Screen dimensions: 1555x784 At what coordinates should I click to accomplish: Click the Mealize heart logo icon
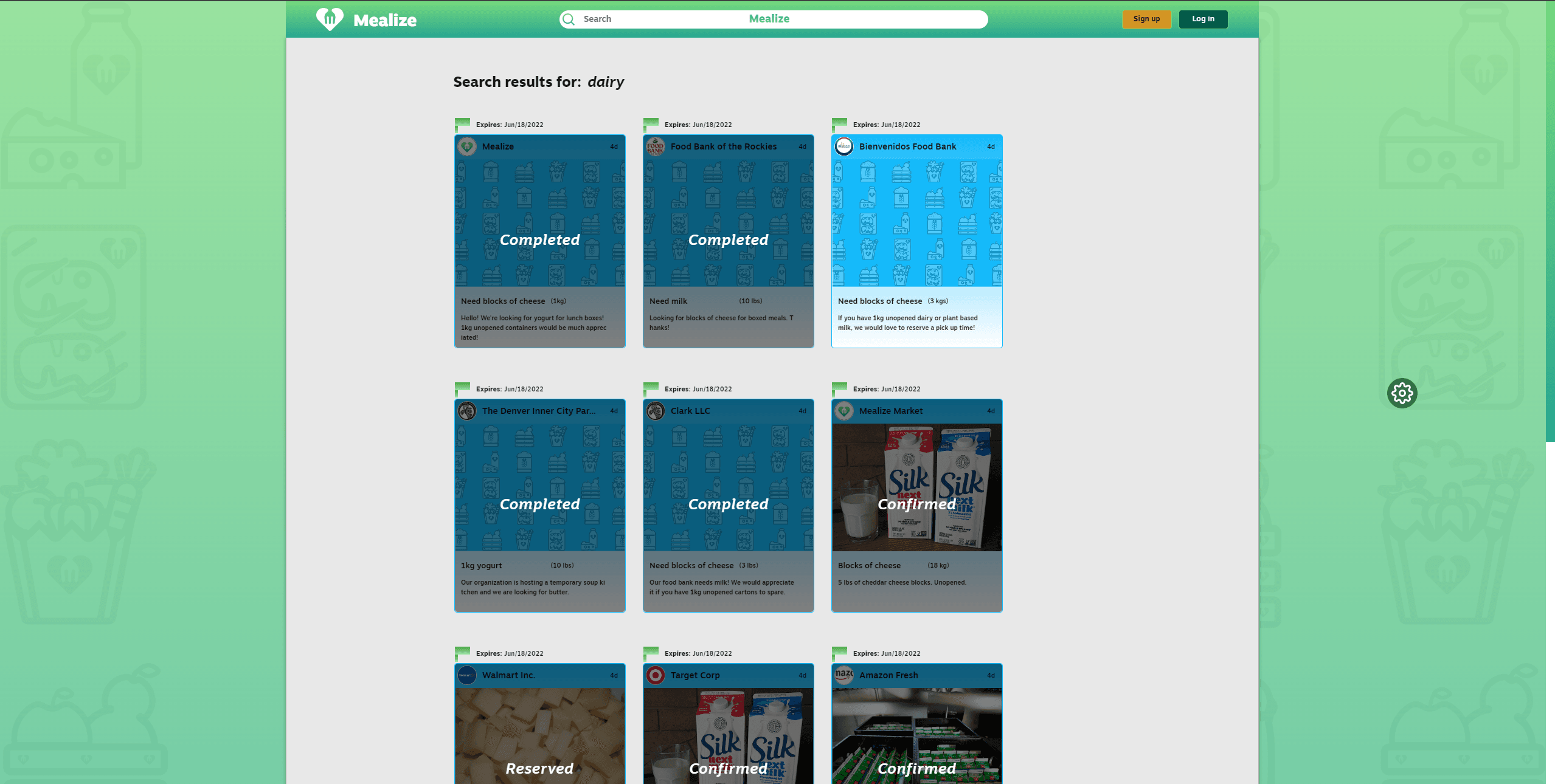[x=330, y=19]
